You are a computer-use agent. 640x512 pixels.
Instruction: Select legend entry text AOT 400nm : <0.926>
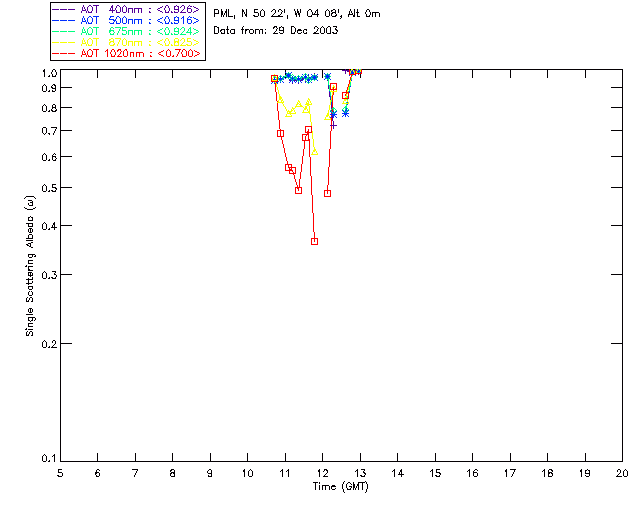pyautogui.click(x=140, y=9)
